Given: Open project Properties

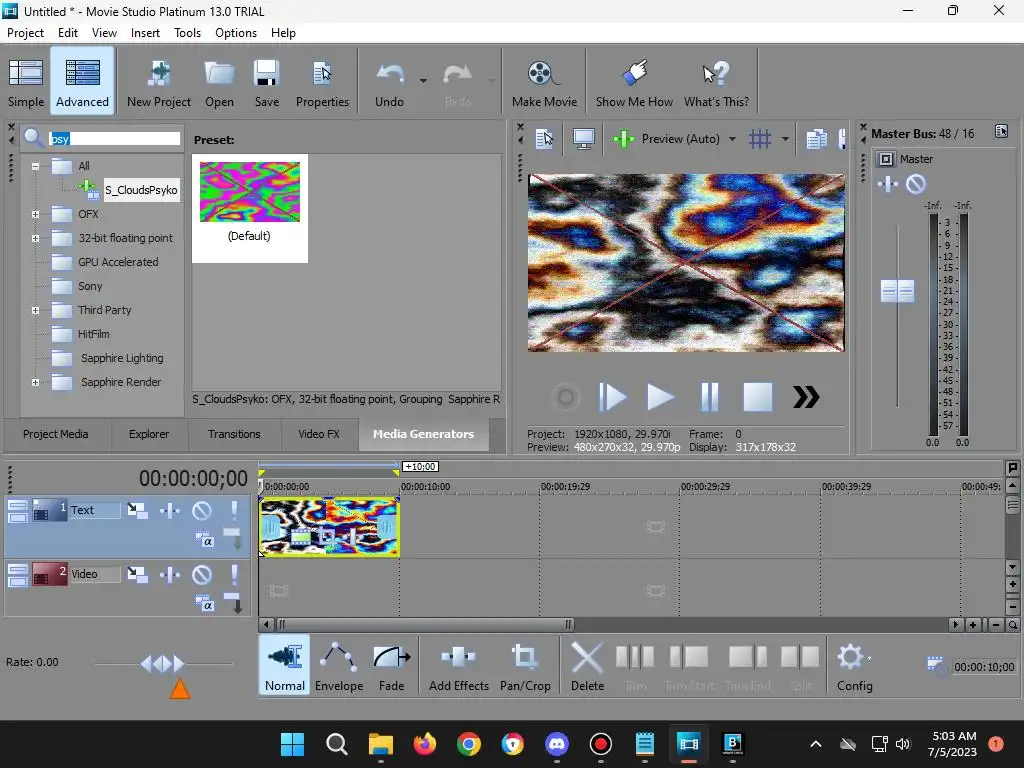Looking at the screenshot, I should pyautogui.click(x=322, y=83).
